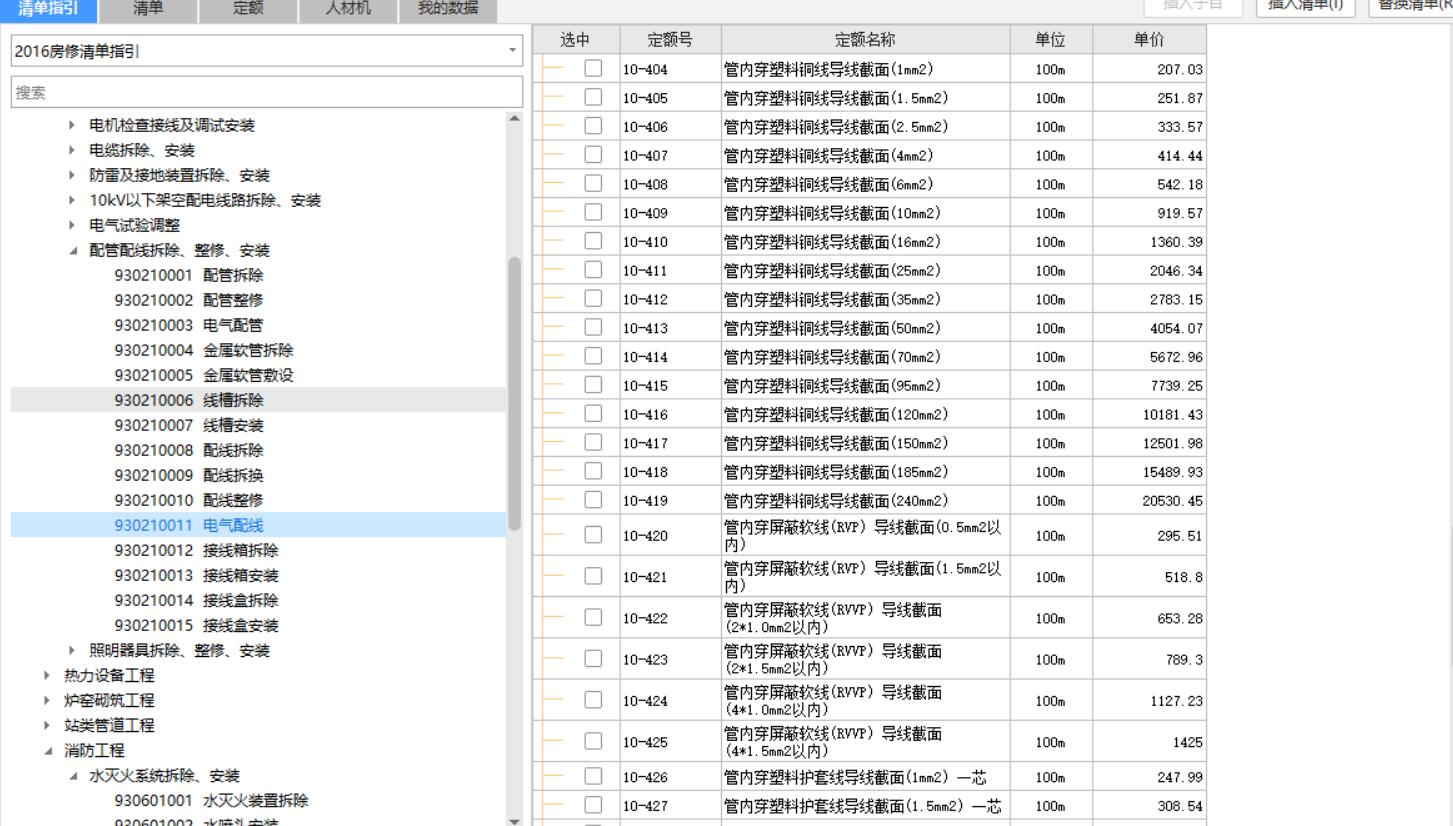Check the box for quota 10-416
The image size is (1453, 826).
click(x=593, y=413)
